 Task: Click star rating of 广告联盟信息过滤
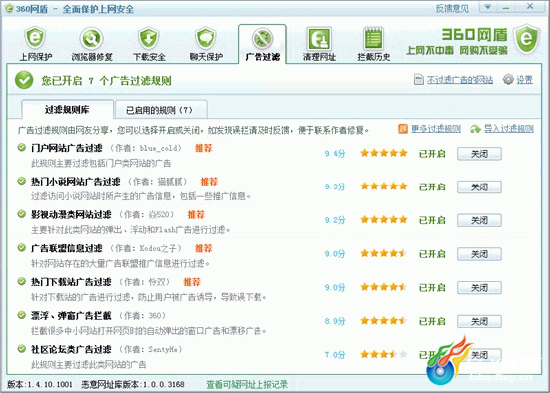click(x=384, y=253)
